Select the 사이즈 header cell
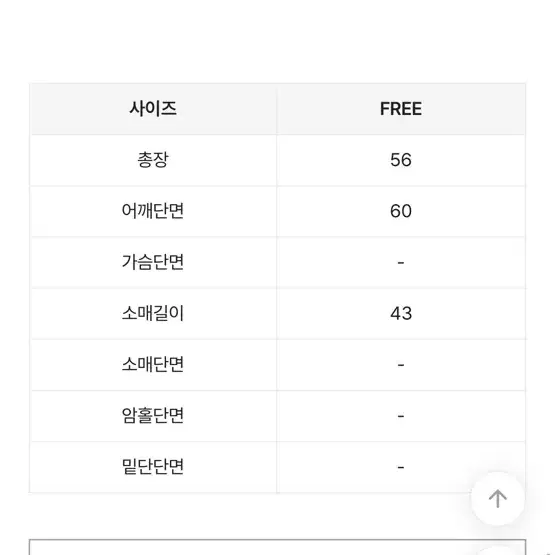 coord(153,109)
